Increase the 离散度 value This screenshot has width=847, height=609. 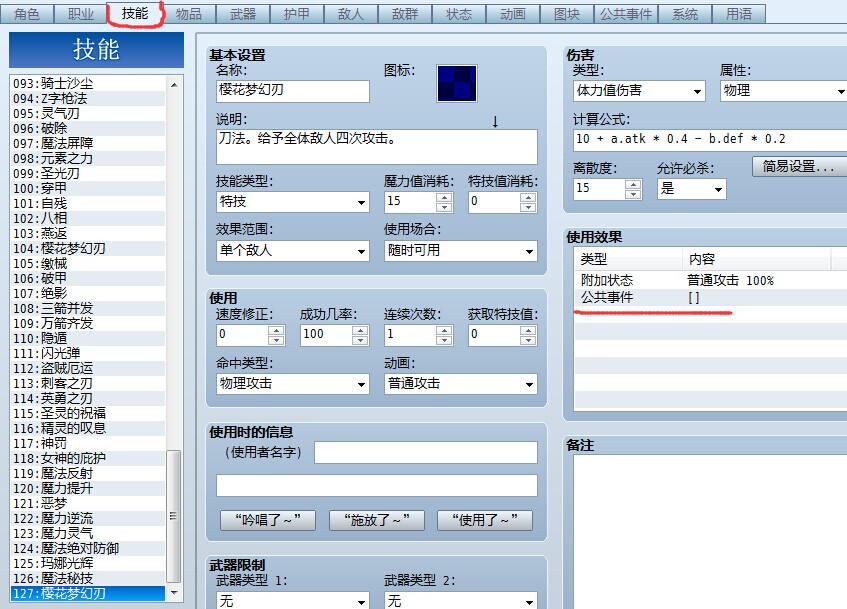(633, 184)
